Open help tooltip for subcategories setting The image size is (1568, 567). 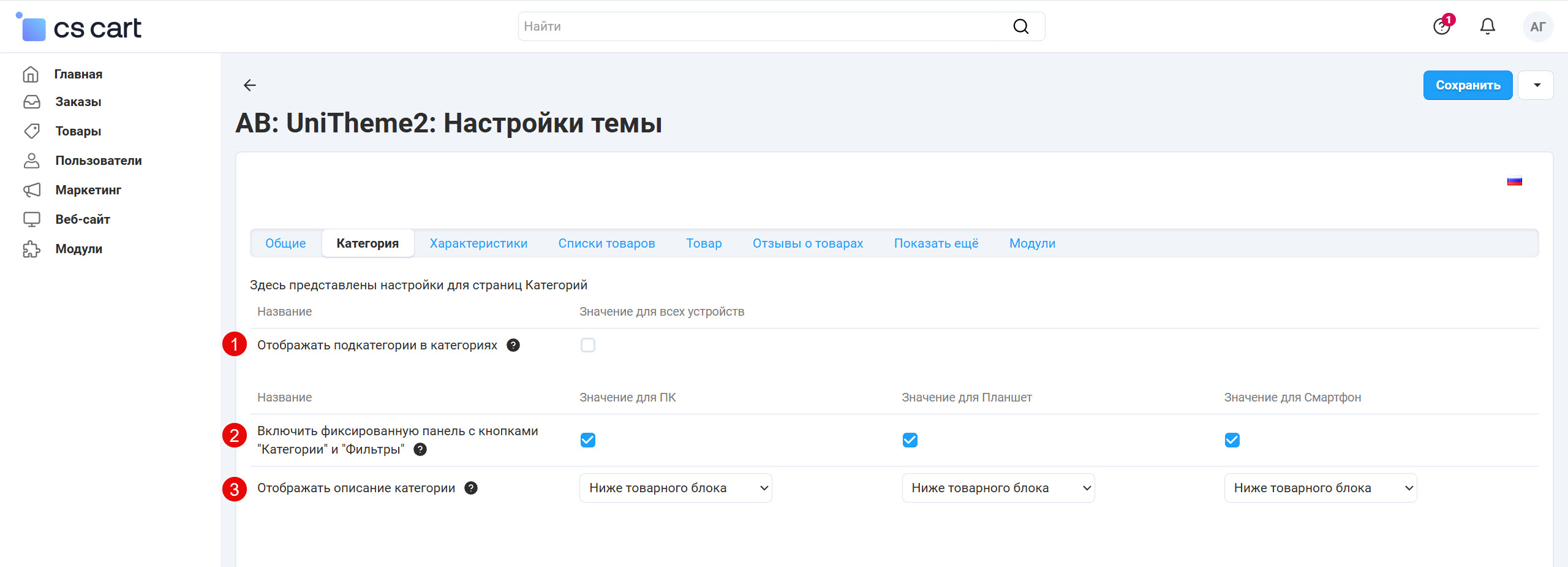point(513,345)
